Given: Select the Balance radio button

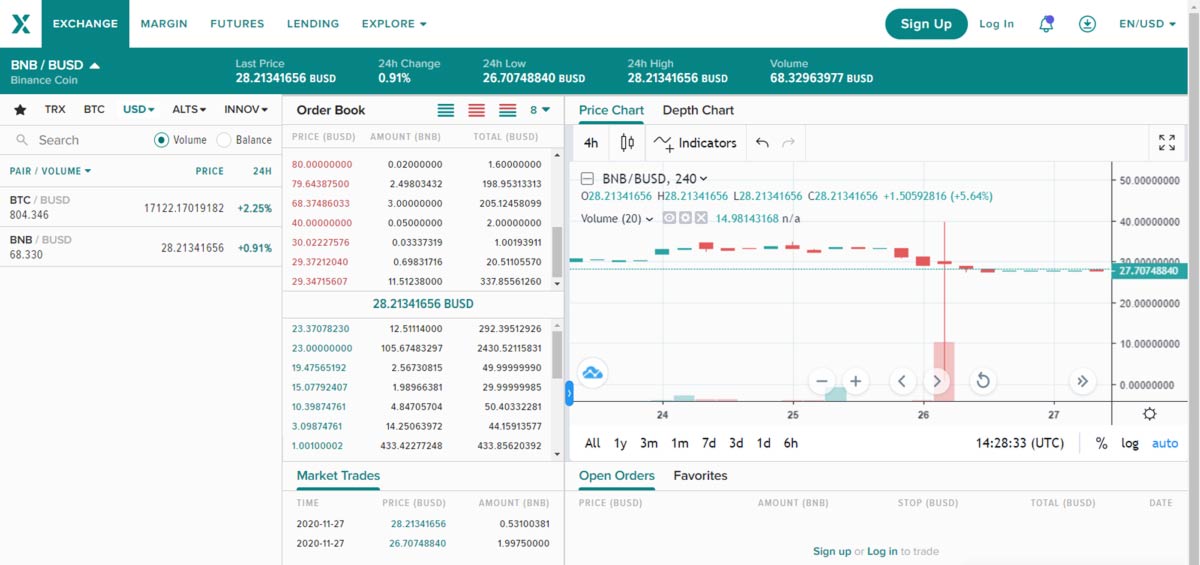Looking at the screenshot, I should coord(224,140).
